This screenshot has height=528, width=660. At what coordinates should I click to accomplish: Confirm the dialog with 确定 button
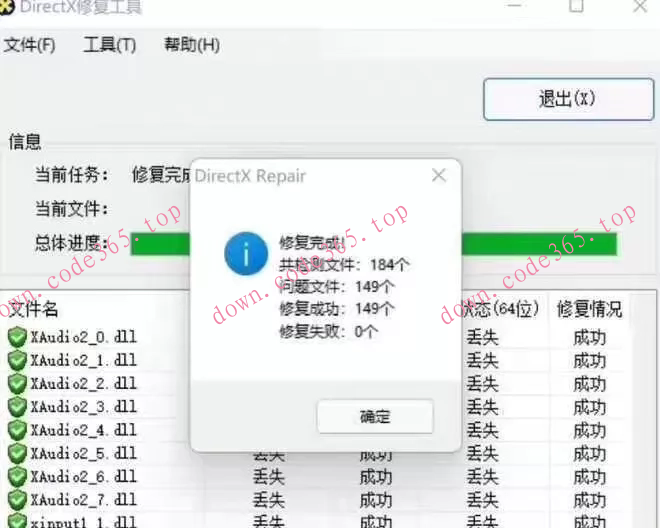375,416
